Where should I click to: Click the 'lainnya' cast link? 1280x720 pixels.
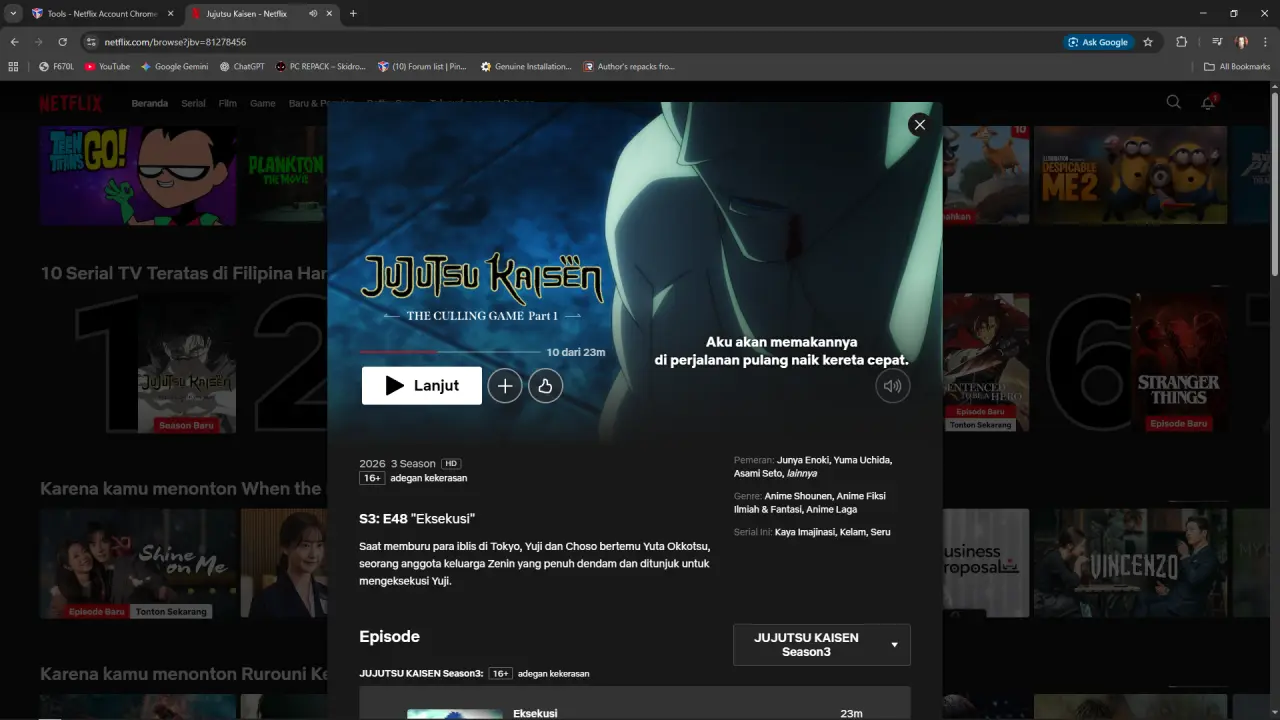click(x=801, y=473)
